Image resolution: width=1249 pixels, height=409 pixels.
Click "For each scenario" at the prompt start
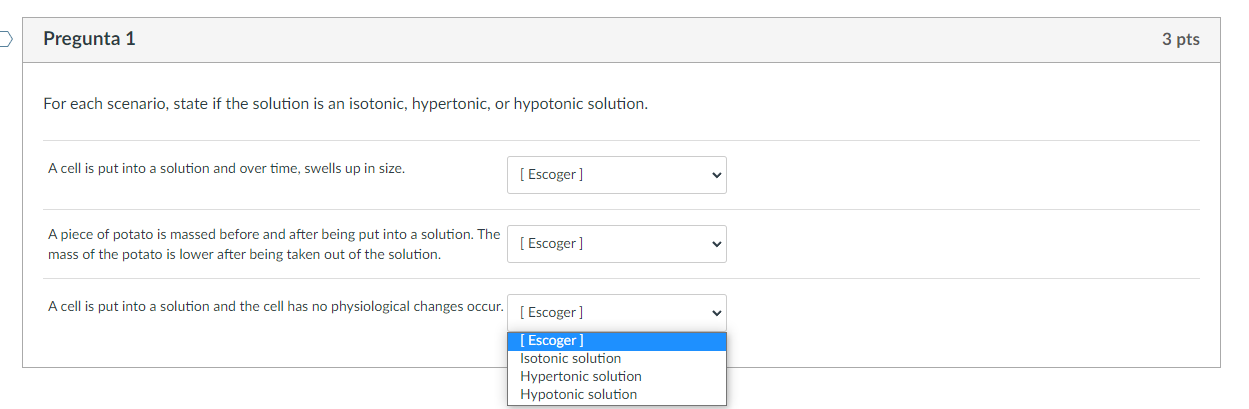click(x=105, y=105)
